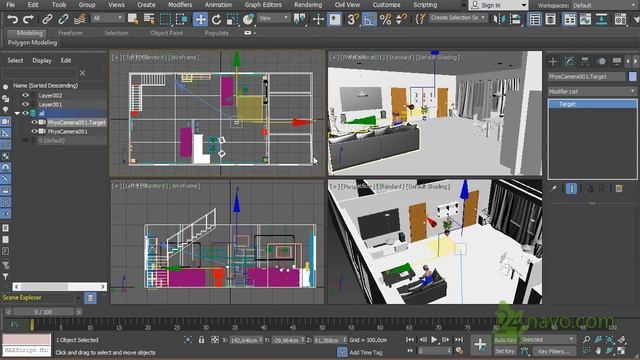Click the MAXScript mini listener field

click(x=27, y=350)
